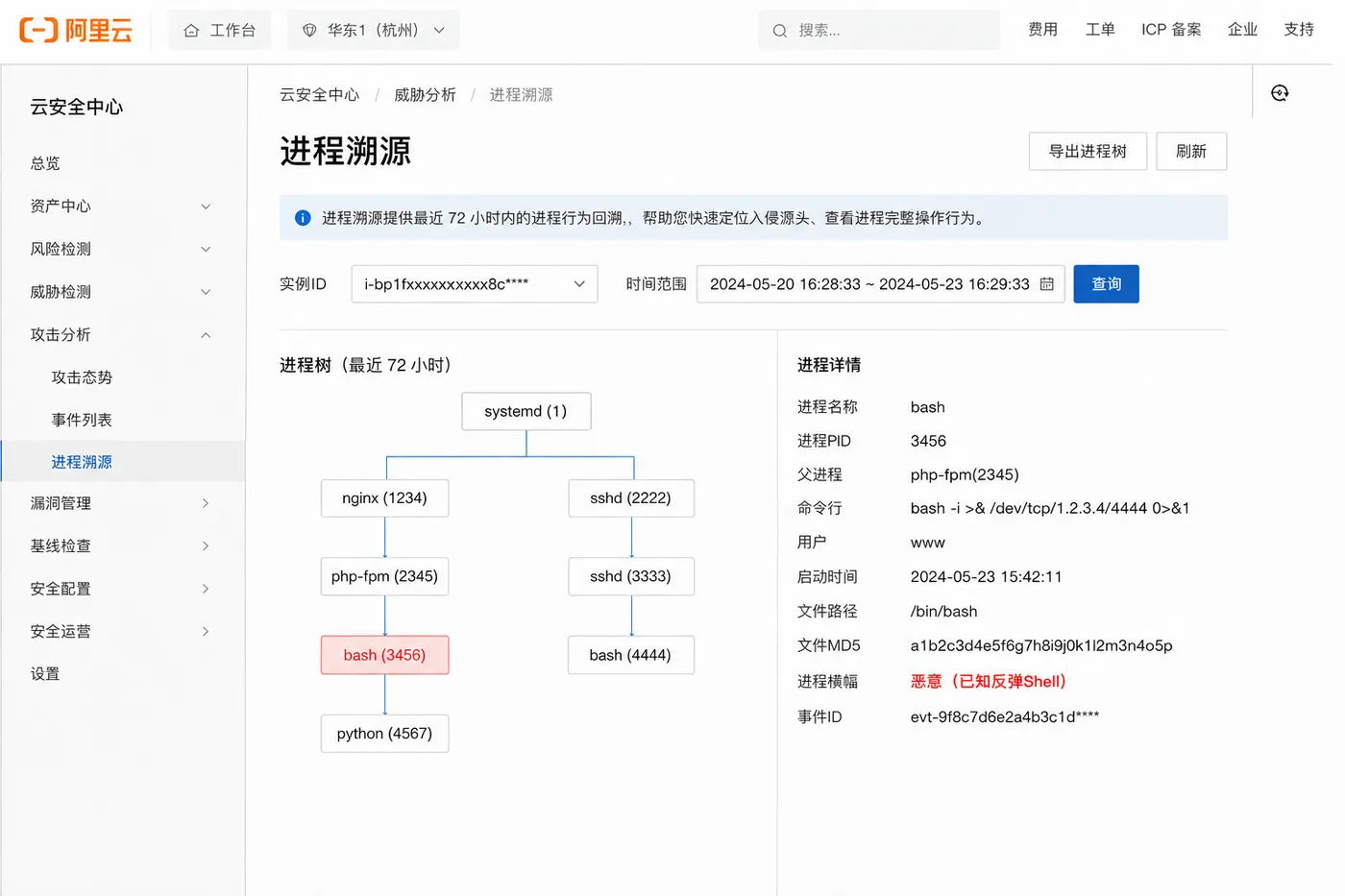
Task: Click the search magnifier icon
Action: coord(780,31)
